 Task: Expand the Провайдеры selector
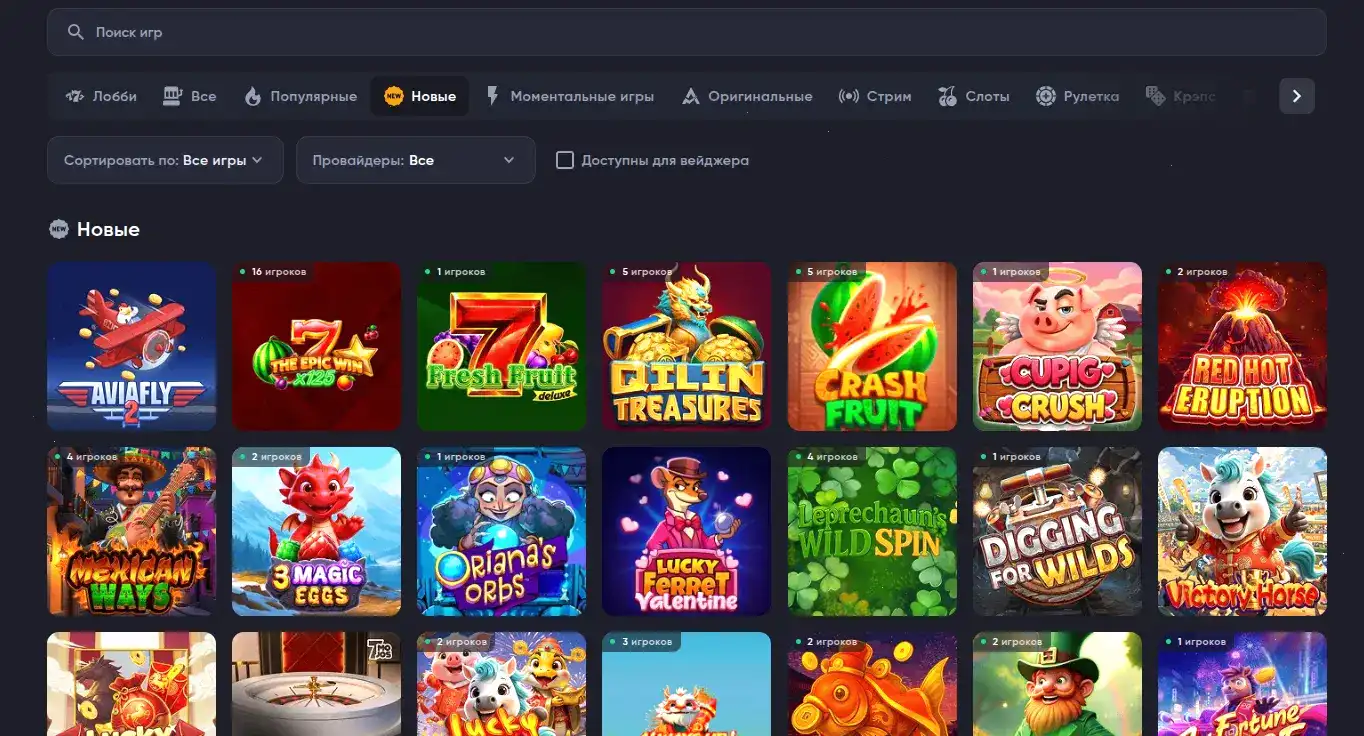[x=415, y=160]
